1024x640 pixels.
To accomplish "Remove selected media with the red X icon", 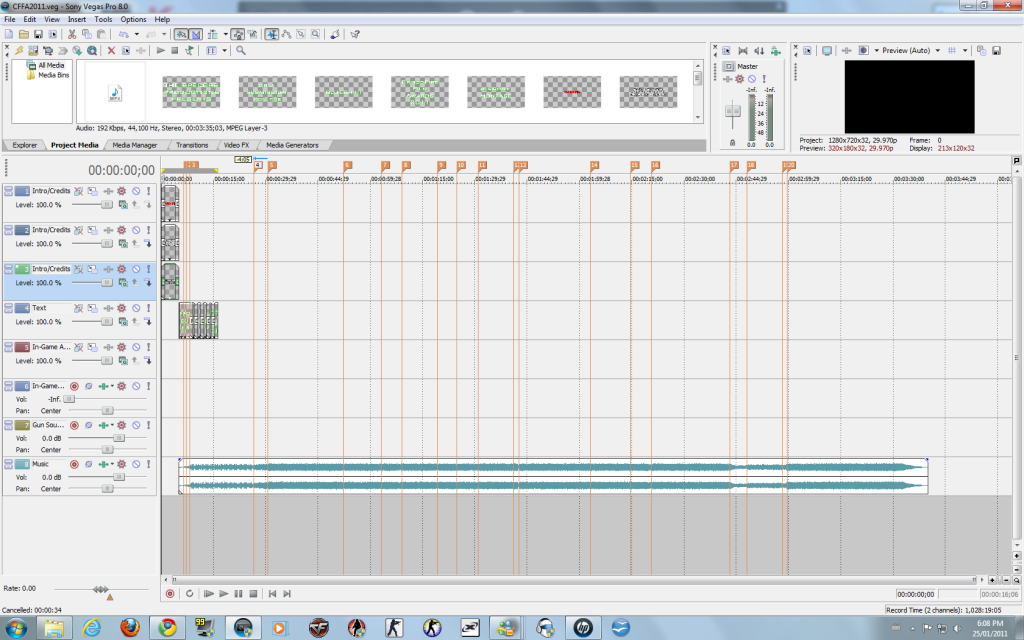I will 111,50.
